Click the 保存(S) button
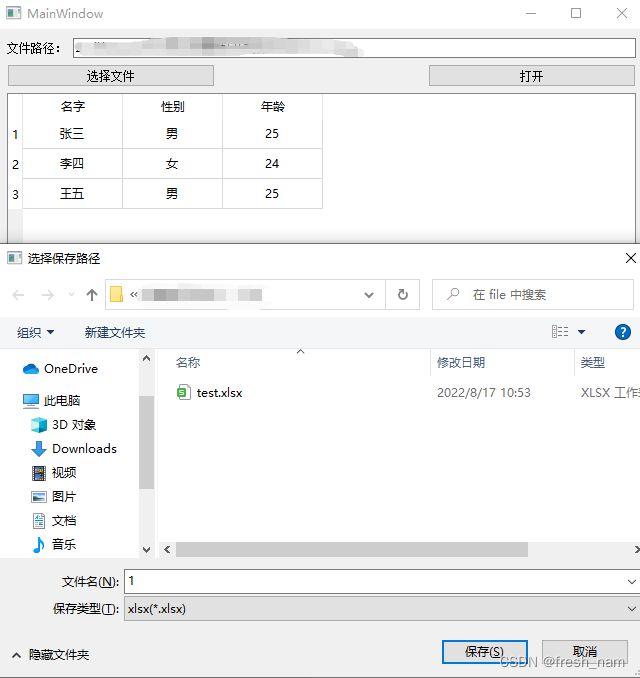The width and height of the screenshot is (640, 678). [x=484, y=652]
